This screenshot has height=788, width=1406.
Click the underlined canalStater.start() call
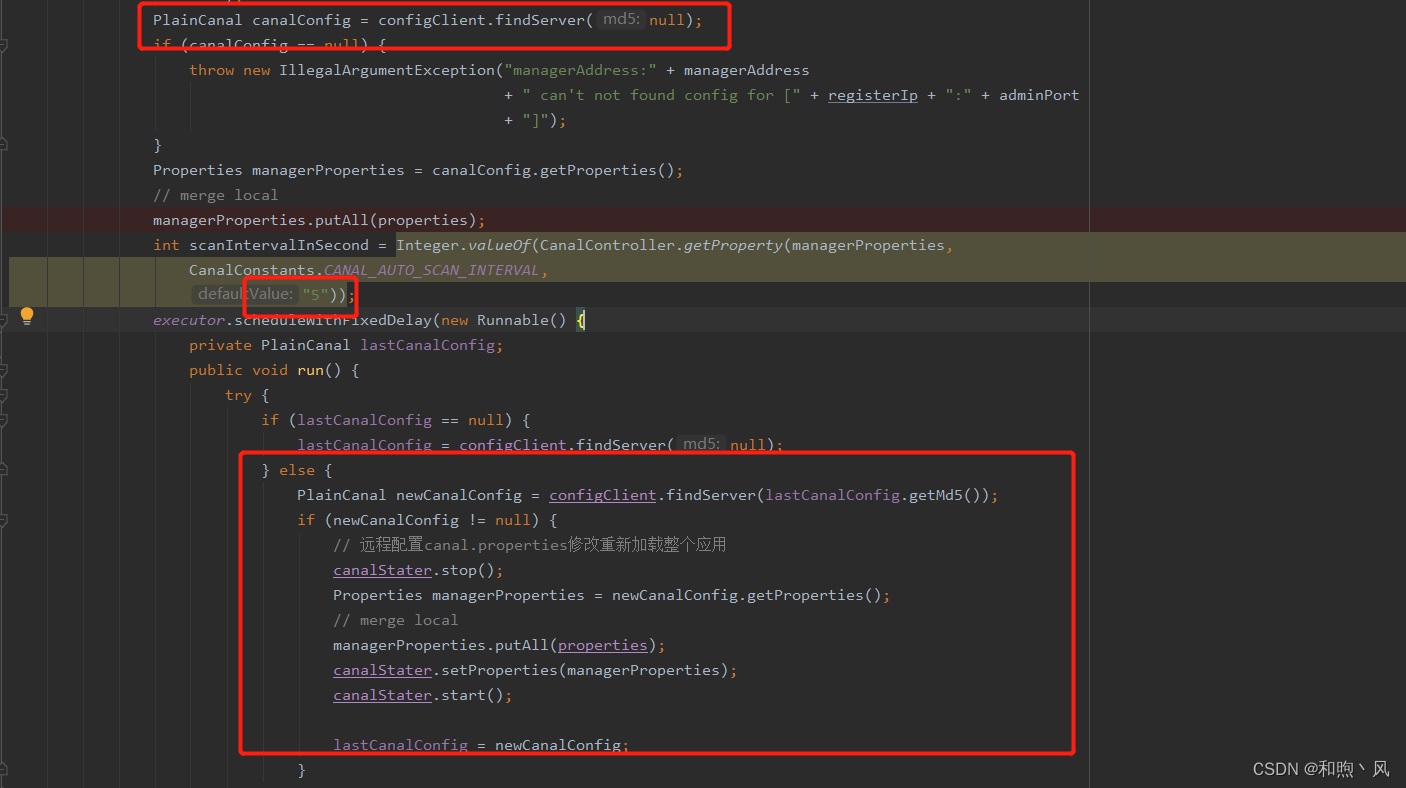click(x=382, y=694)
